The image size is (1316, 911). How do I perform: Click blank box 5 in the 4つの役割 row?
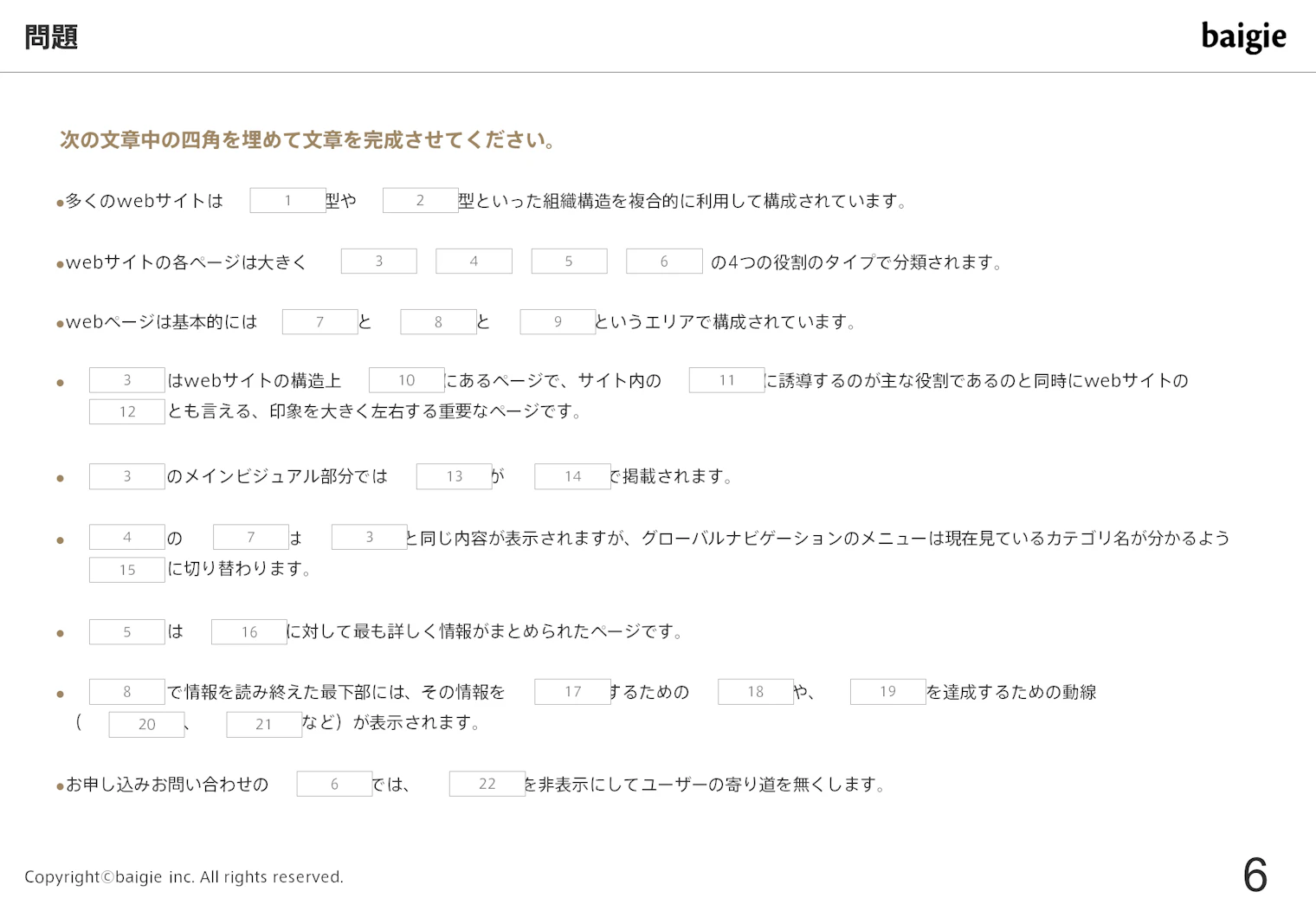tap(569, 262)
